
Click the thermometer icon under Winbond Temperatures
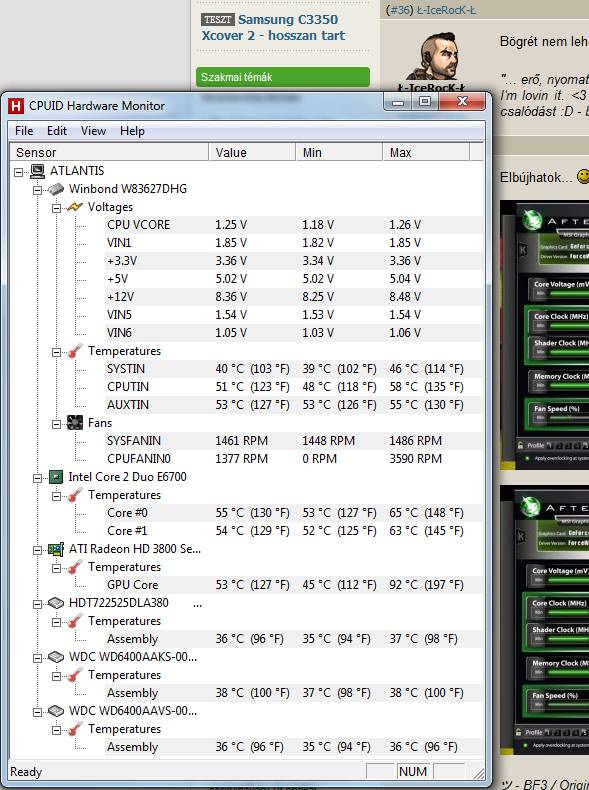point(75,351)
